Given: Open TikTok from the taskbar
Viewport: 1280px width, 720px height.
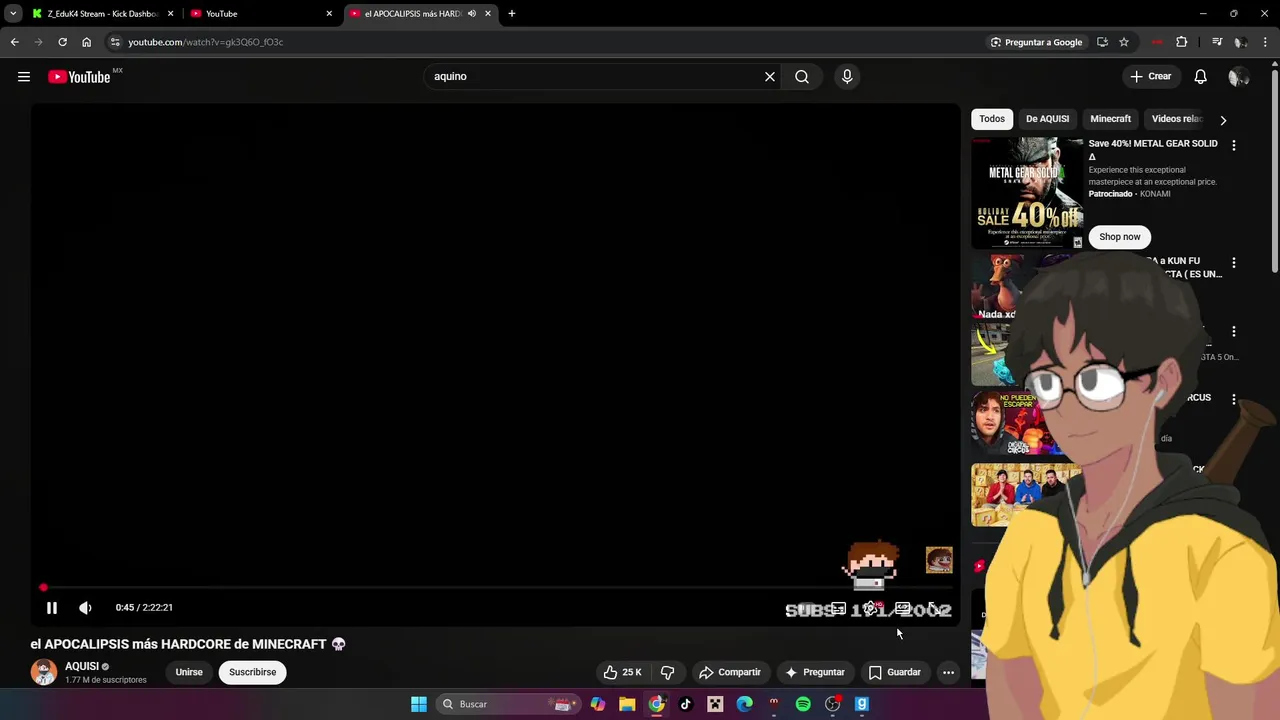Looking at the screenshot, I should (686, 704).
